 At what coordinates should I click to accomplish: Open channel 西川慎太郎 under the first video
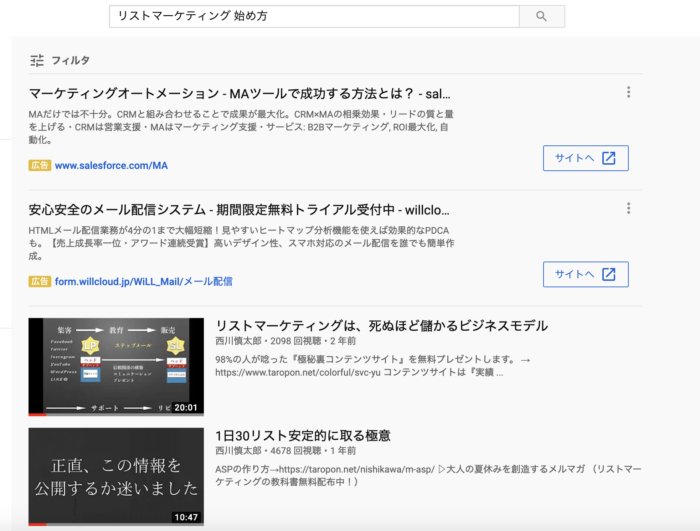click(243, 343)
